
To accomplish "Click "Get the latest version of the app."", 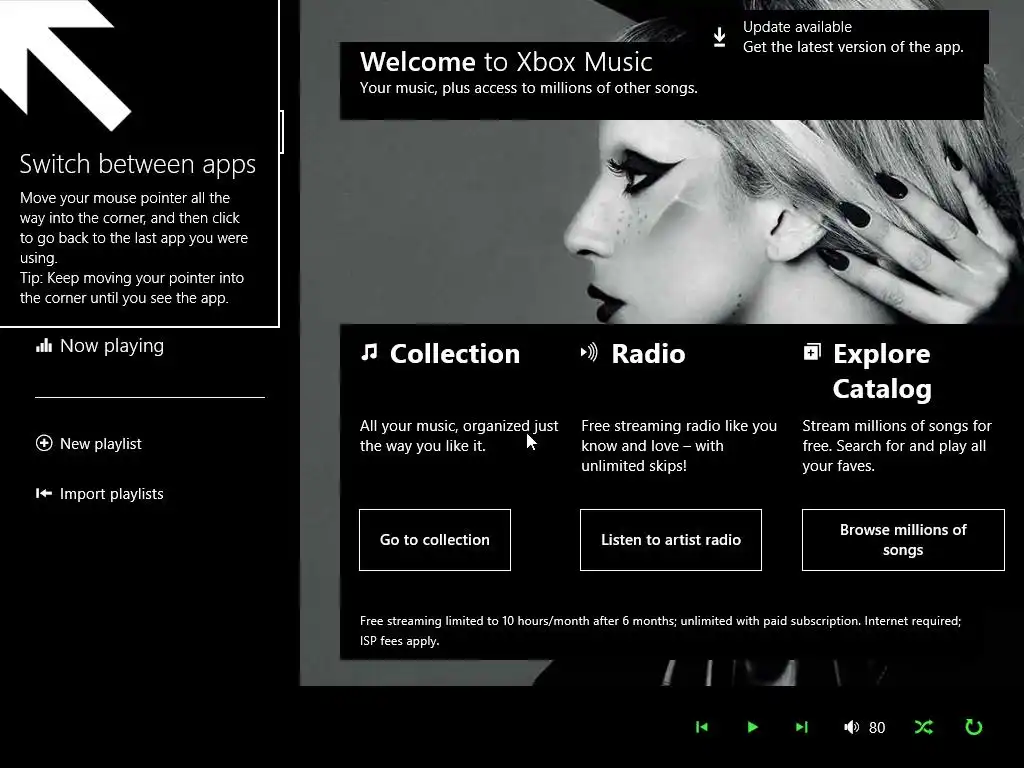I will pyautogui.click(x=853, y=47).
